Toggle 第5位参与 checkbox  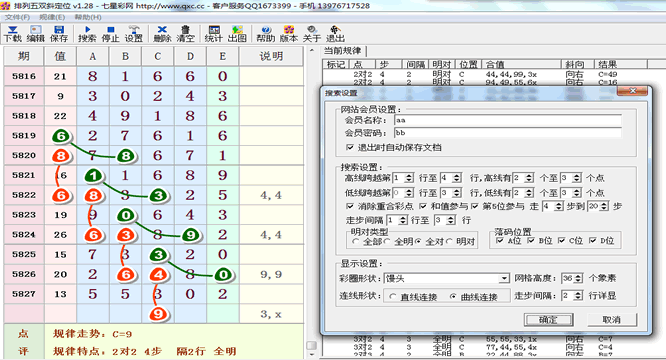[475, 206]
